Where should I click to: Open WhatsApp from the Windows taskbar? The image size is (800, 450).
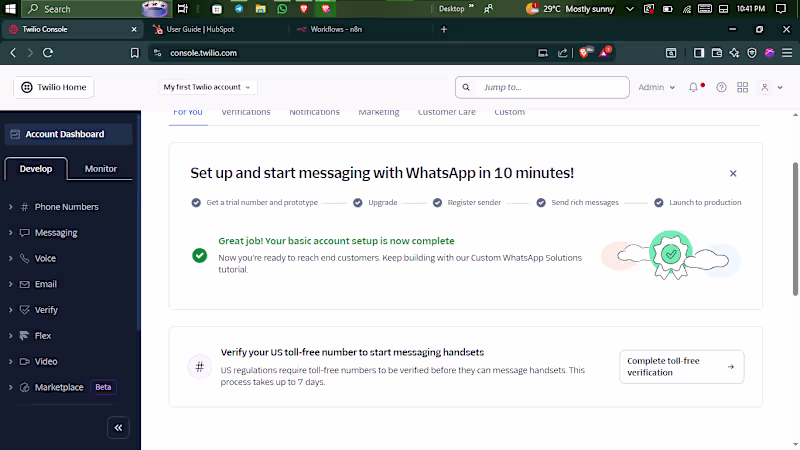pyautogui.click(x=282, y=9)
